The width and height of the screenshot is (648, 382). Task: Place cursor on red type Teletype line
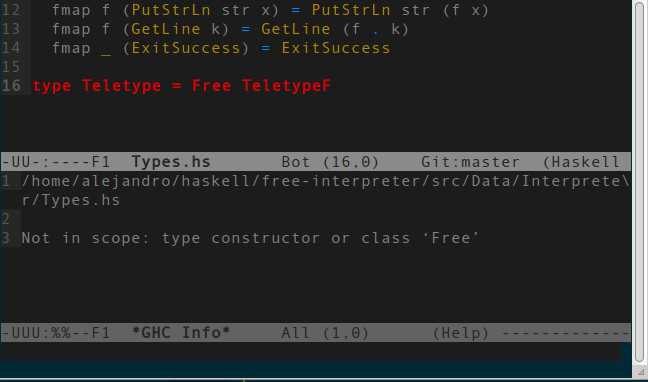coord(181,86)
